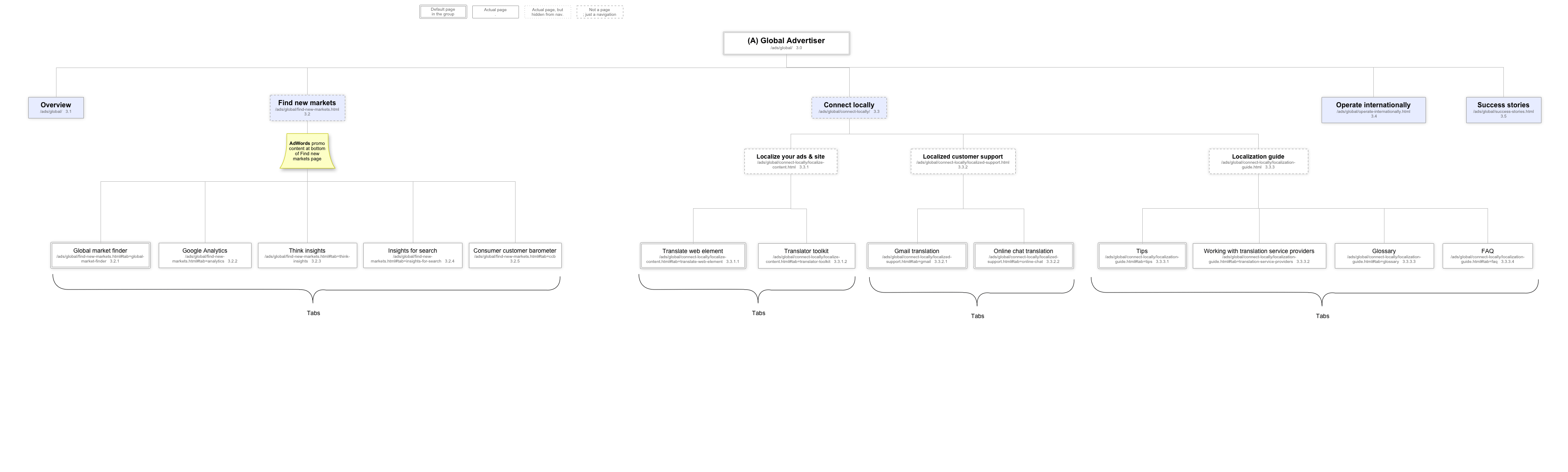Select the Gmail translation box

point(917,256)
